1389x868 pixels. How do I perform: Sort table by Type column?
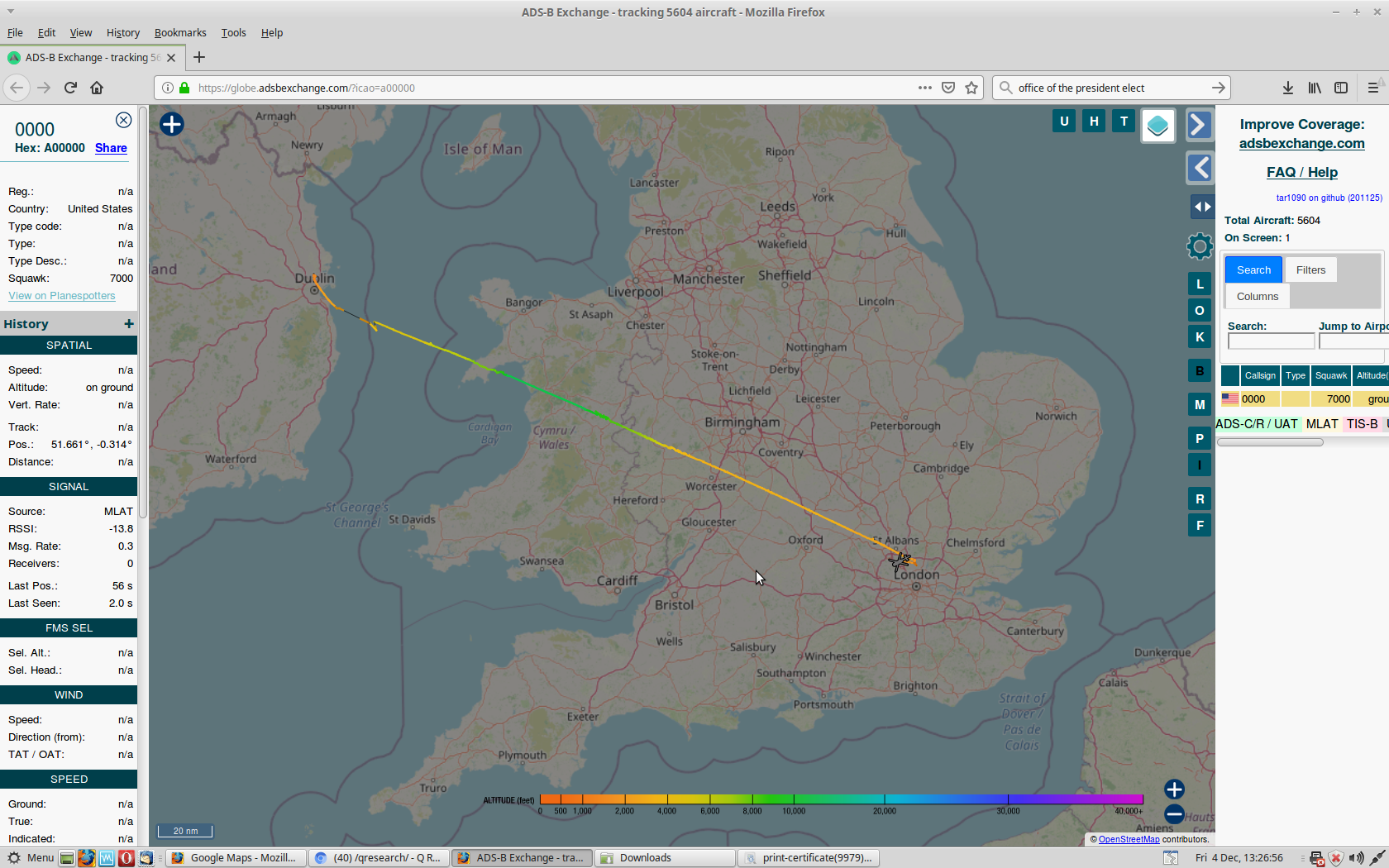1296,375
